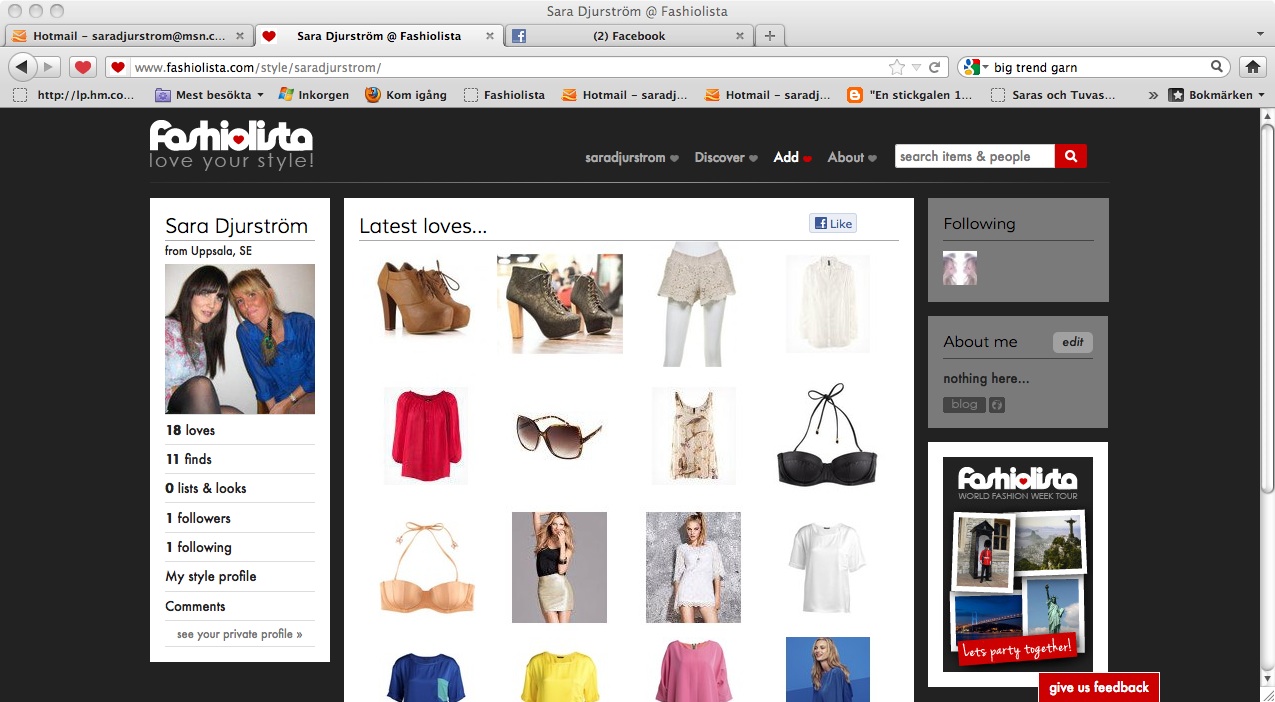The image size is (1275, 702).
Task: Open the browser home page button
Action: tap(1252, 67)
